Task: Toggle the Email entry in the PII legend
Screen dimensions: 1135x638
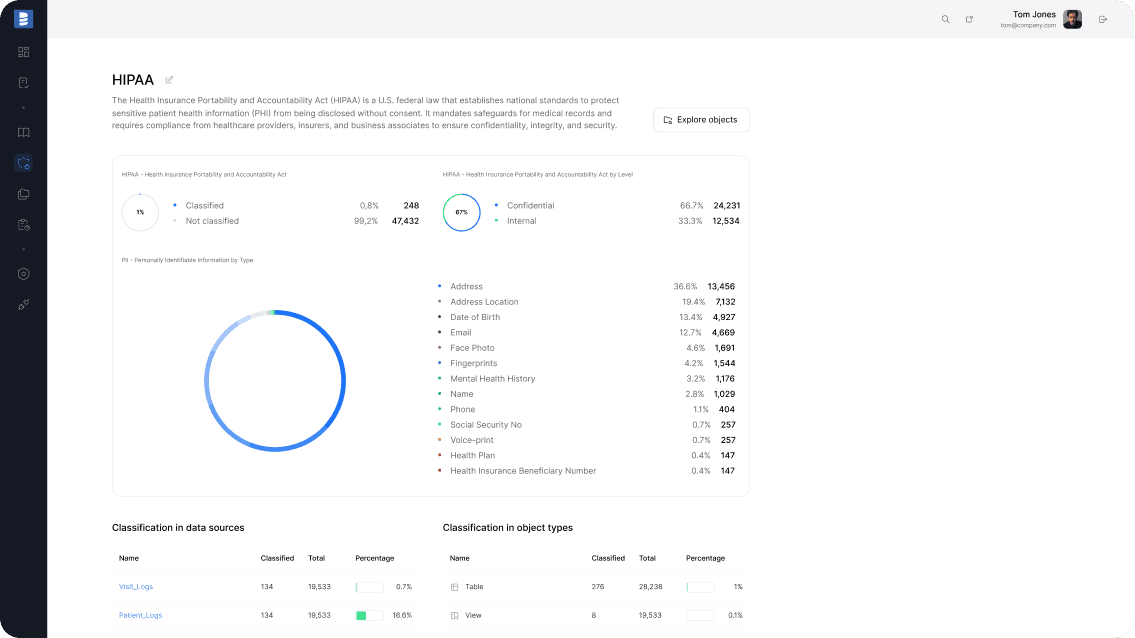Action: click(x=460, y=332)
